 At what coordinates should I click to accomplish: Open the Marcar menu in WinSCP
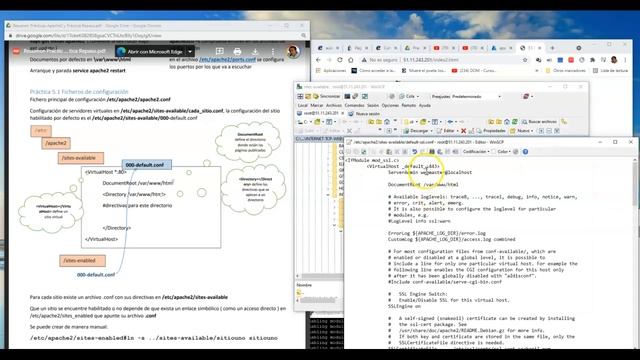[316, 105]
